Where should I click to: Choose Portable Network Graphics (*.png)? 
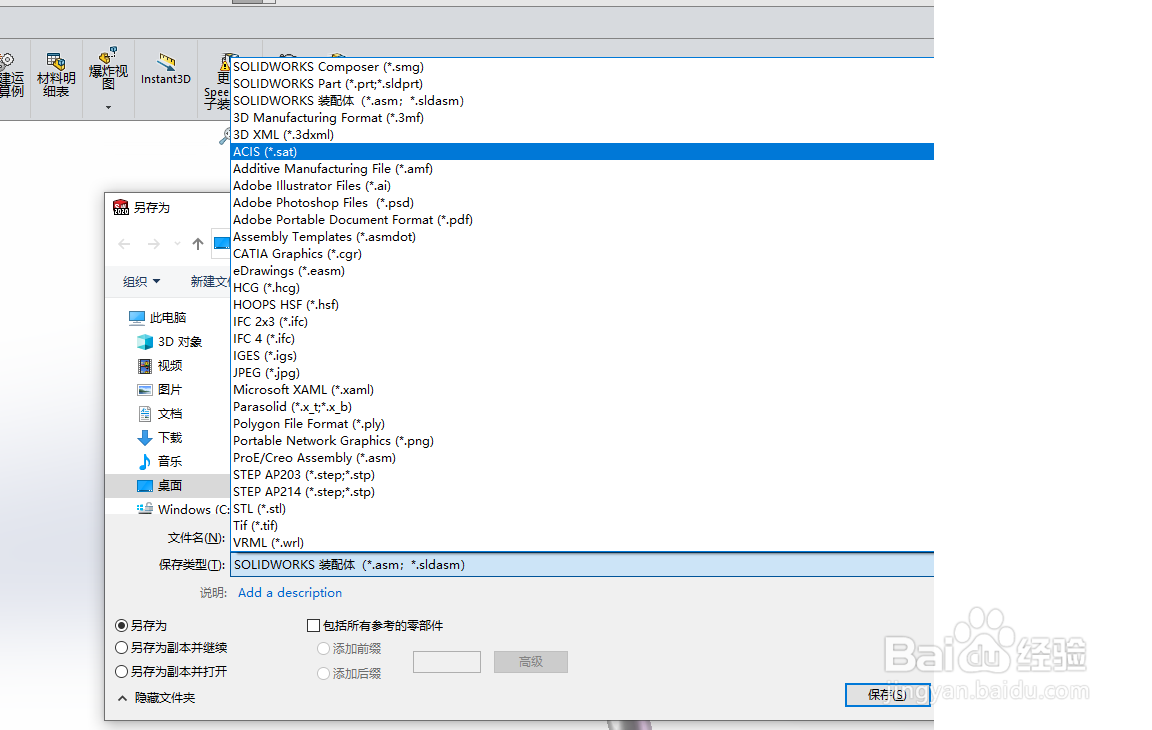point(582,441)
